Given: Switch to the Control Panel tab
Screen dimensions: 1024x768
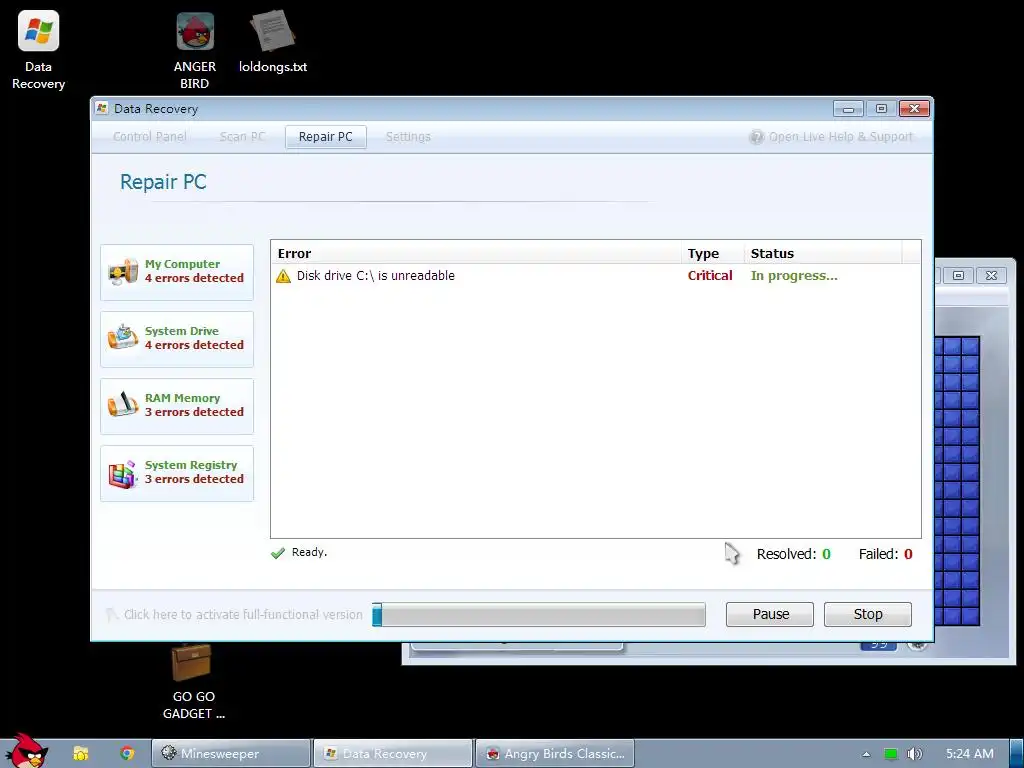Looking at the screenshot, I should point(150,136).
